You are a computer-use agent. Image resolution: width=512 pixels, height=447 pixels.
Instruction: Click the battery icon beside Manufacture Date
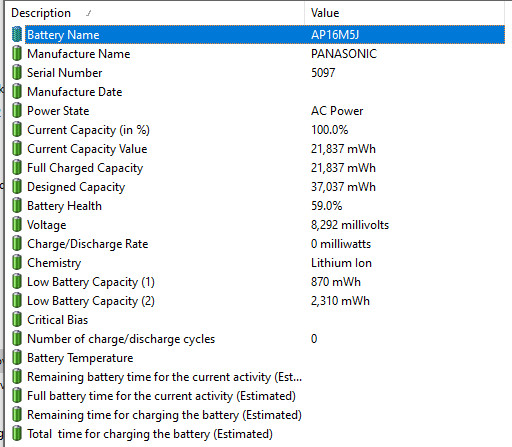click(x=17, y=91)
